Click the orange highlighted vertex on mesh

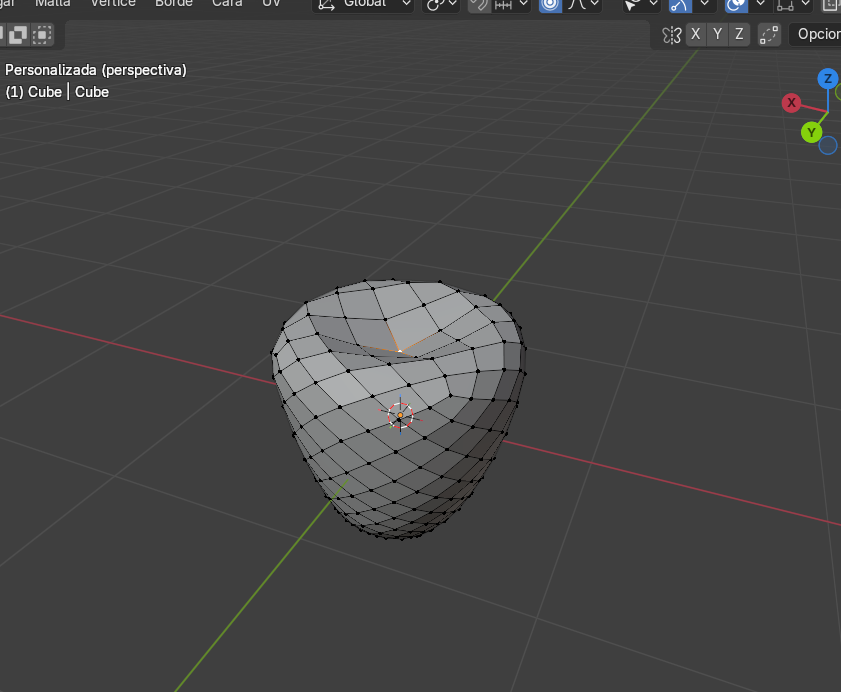pyautogui.click(x=398, y=350)
